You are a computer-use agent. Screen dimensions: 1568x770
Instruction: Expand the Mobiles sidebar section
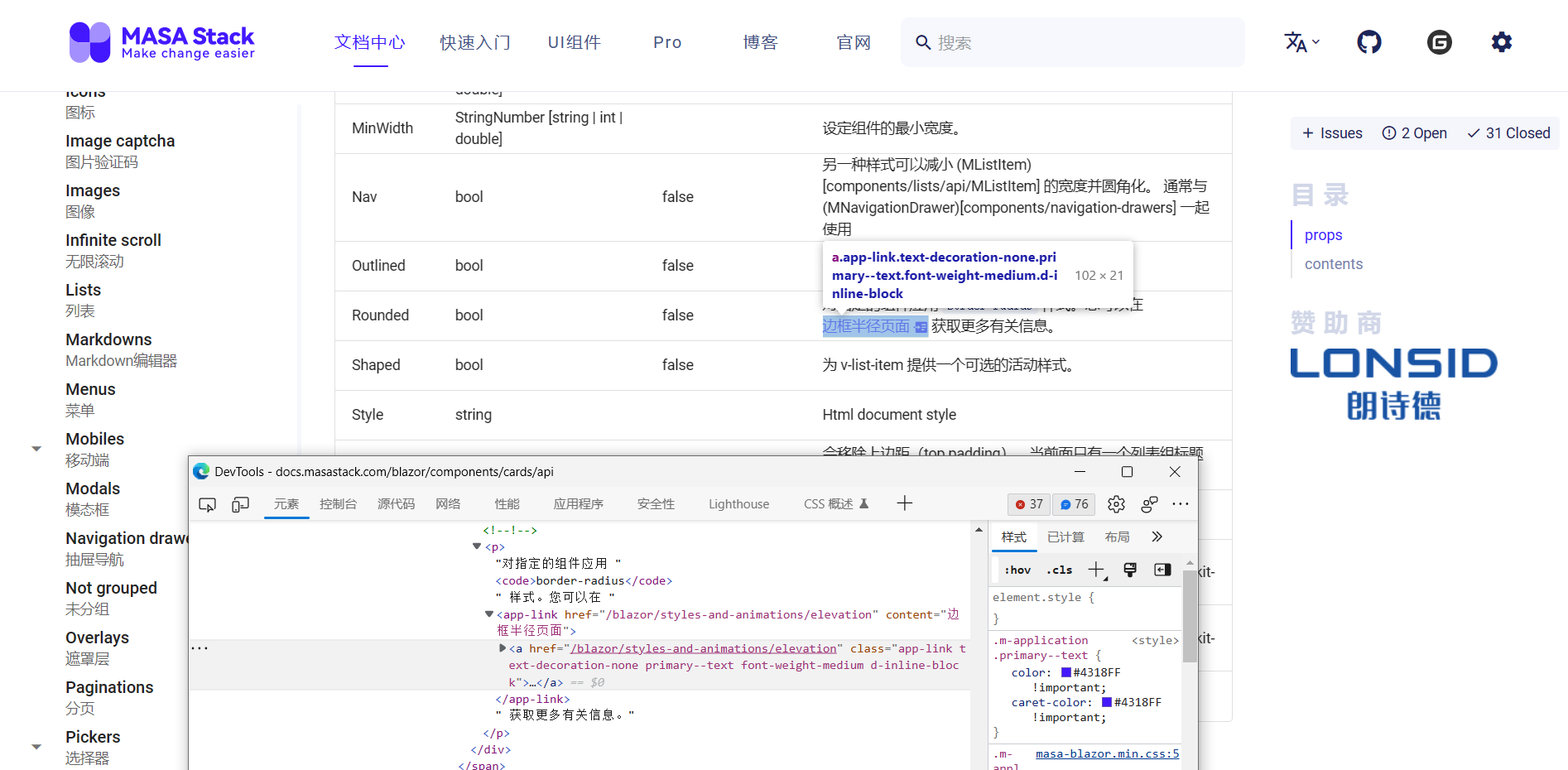click(x=36, y=448)
